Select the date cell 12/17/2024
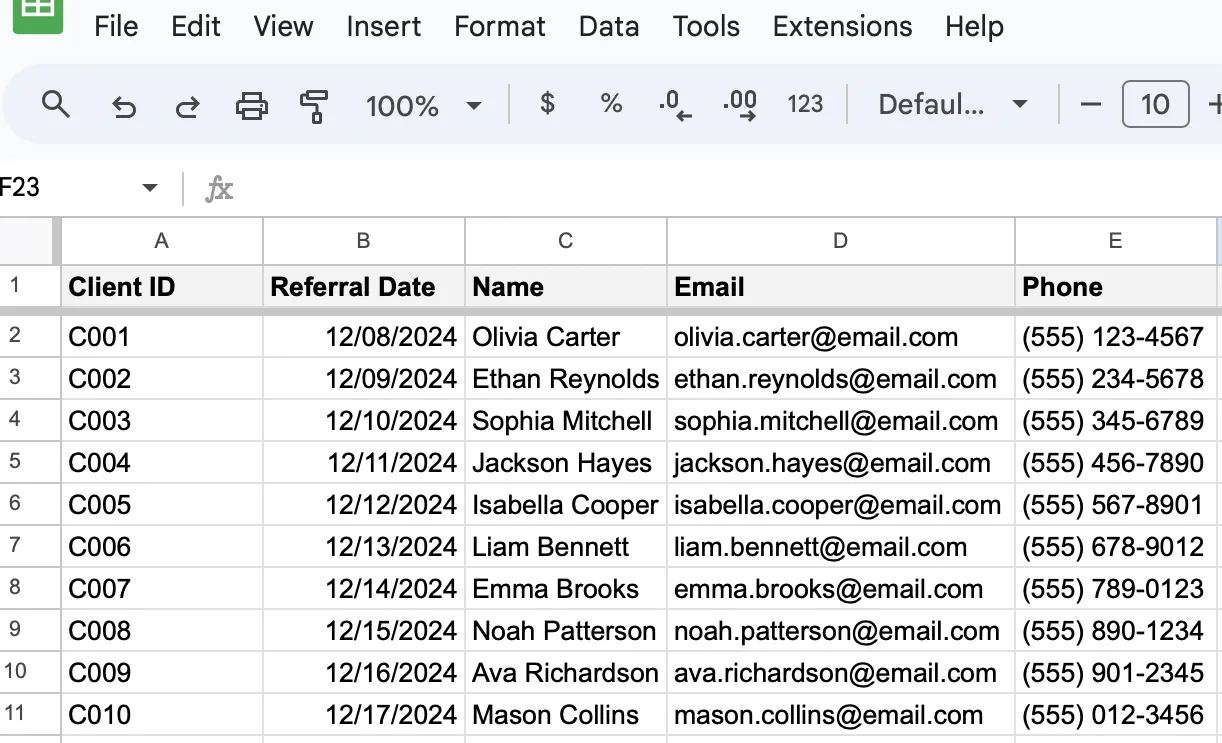1222x743 pixels. pyautogui.click(x=364, y=715)
